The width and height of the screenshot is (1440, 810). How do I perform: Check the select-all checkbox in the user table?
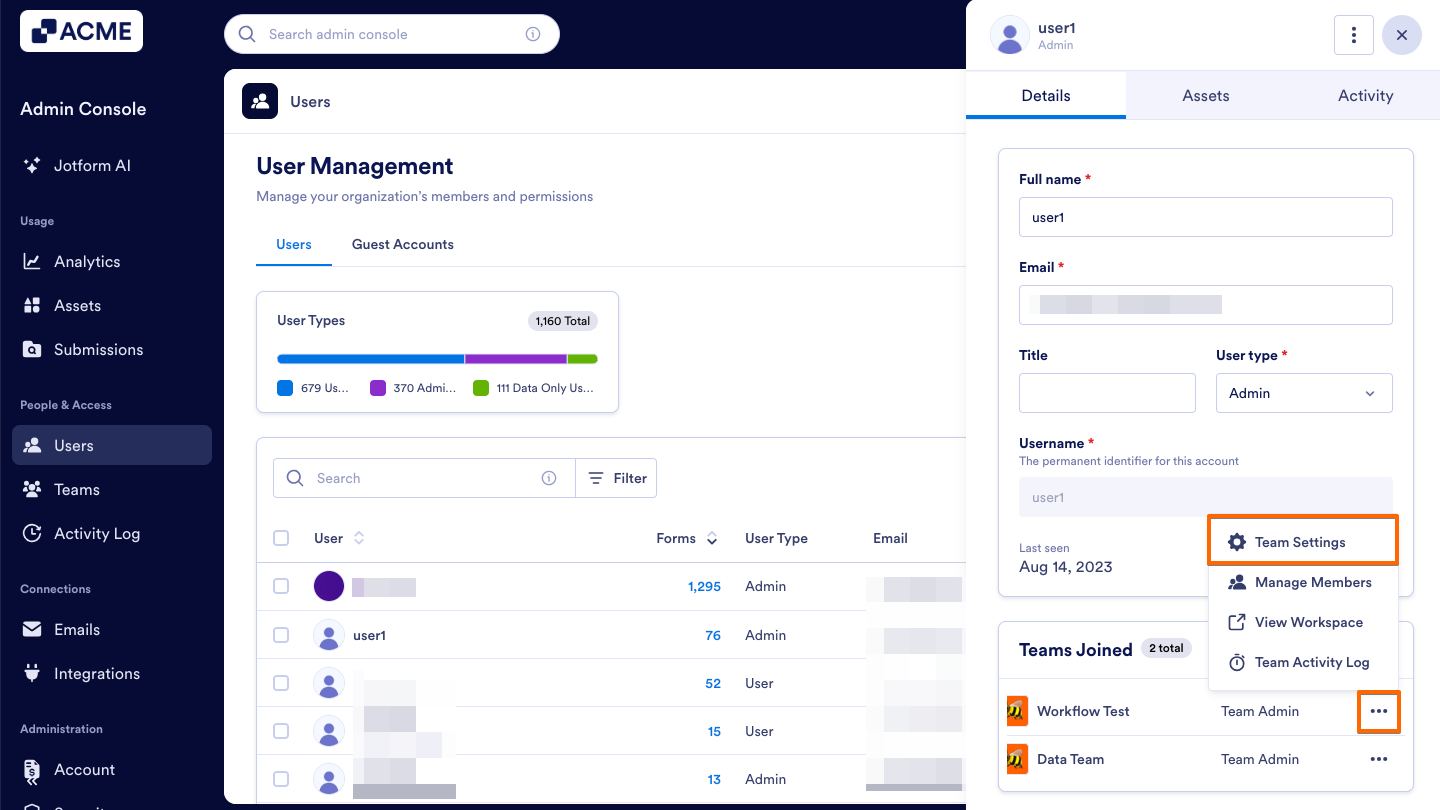[281, 538]
